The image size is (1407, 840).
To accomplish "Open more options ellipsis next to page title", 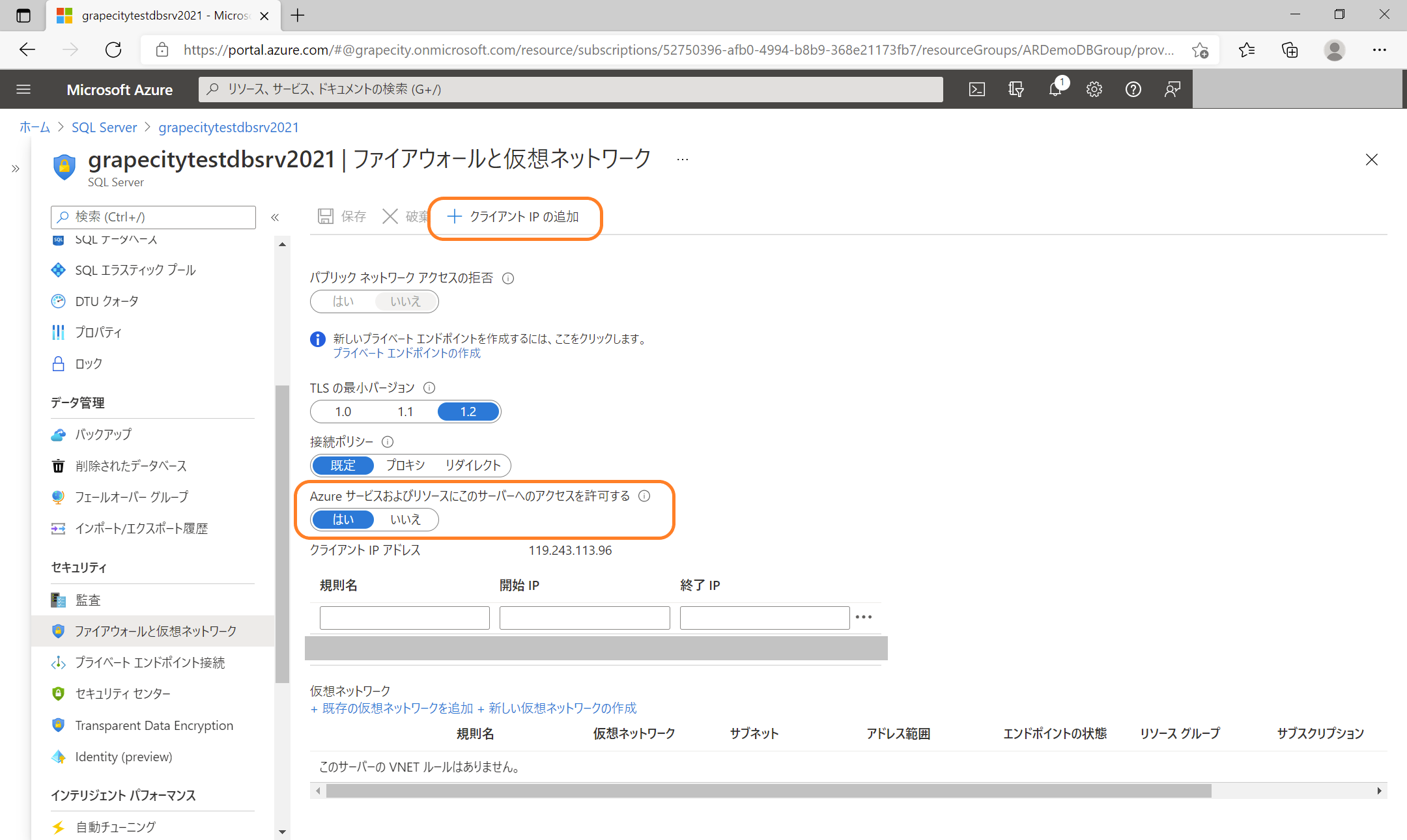I will coord(683,160).
